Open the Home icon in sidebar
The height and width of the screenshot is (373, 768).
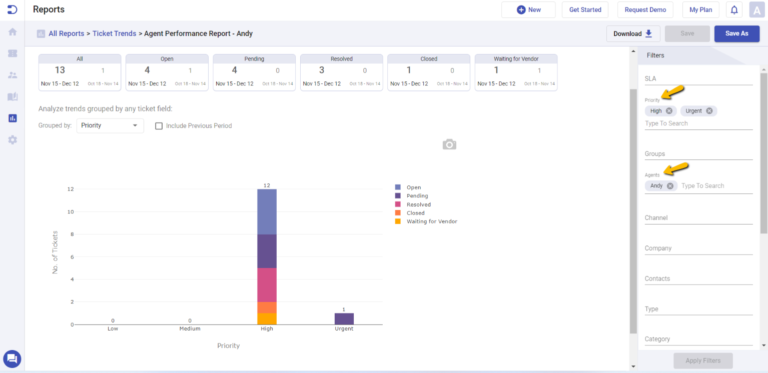point(13,32)
